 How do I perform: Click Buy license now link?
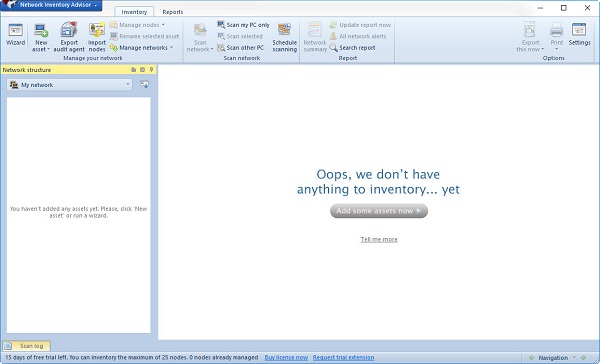[x=286, y=357]
